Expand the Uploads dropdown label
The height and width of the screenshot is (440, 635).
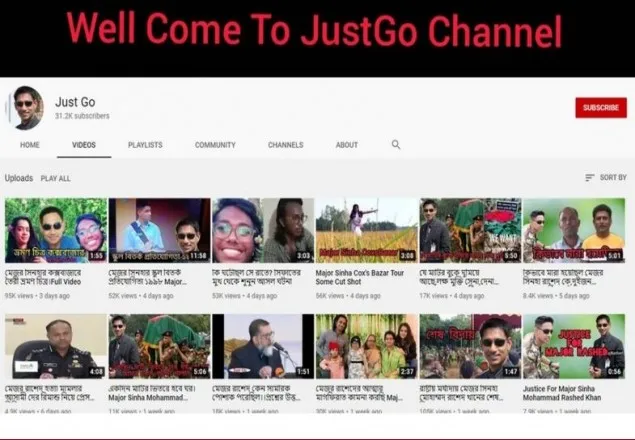[19, 178]
